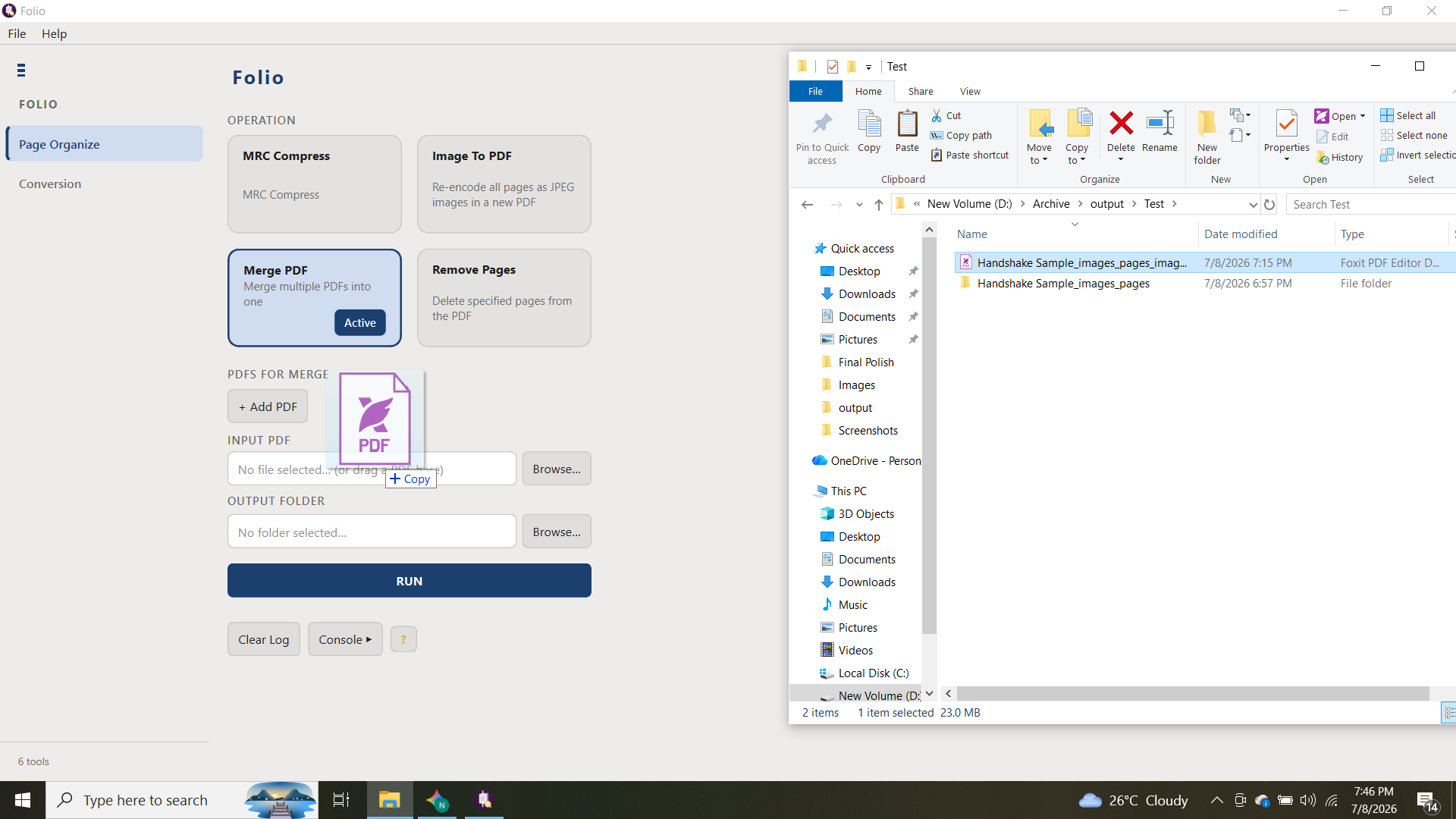
Task: Click the New folder icon
Action: (1207, 124)
